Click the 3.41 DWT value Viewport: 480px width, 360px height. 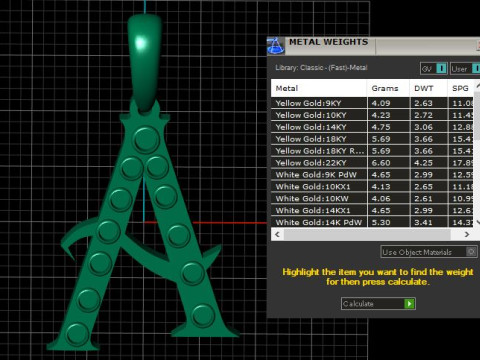coord(424,222)
